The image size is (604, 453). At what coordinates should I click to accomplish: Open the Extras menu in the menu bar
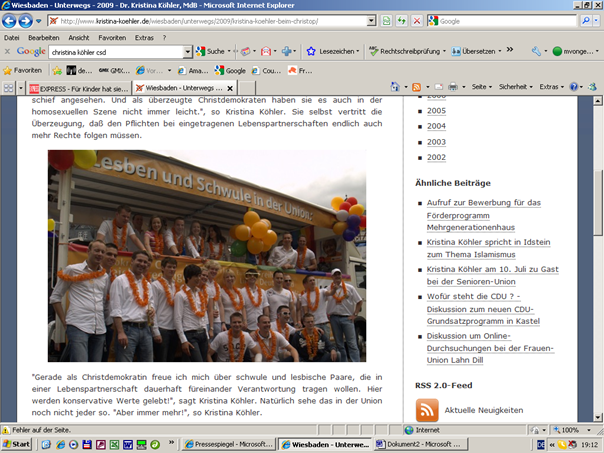click(x=144, y=38)
